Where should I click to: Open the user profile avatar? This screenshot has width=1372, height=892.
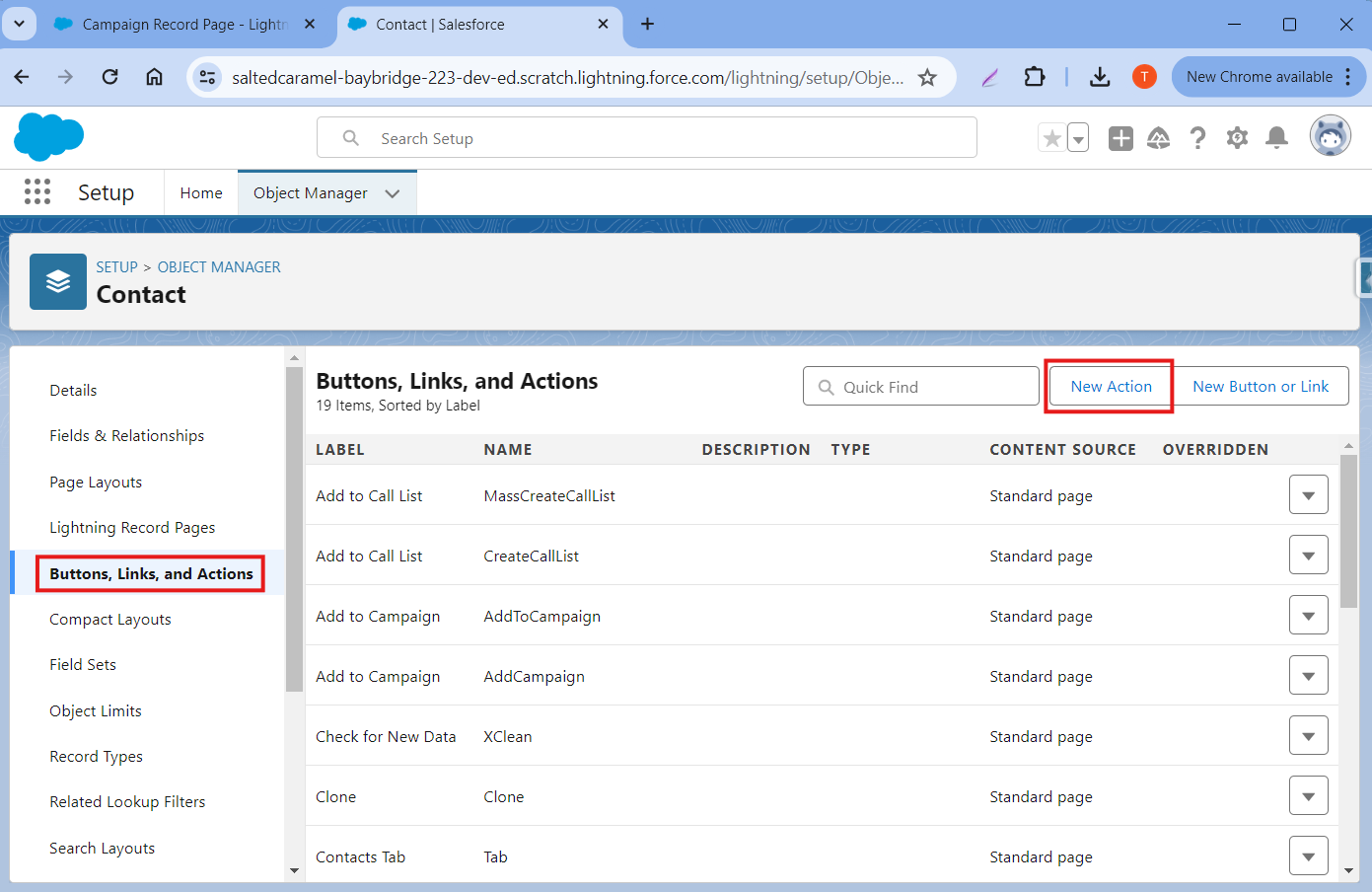[1330, 137]
